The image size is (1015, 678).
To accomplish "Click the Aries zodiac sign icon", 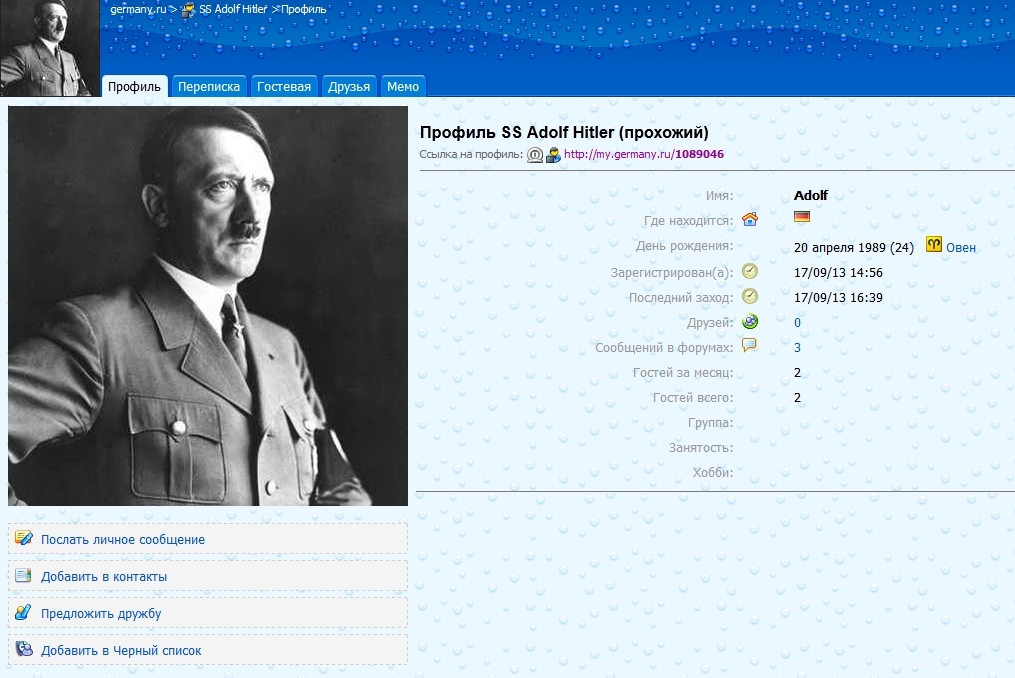I will tap(933, 244).
